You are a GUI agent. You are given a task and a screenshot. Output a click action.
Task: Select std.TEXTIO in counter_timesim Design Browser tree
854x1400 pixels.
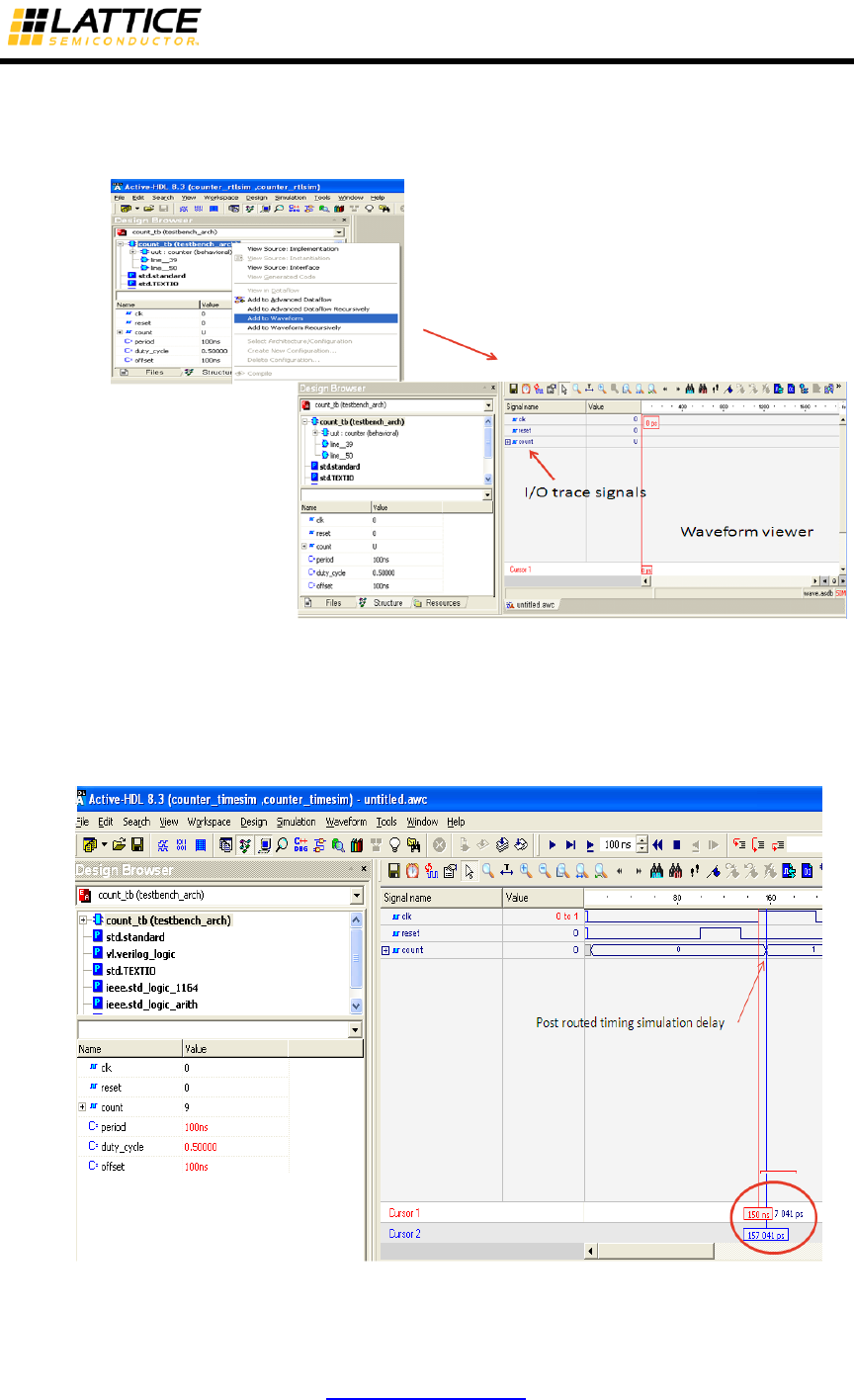(x=126, y=970)
